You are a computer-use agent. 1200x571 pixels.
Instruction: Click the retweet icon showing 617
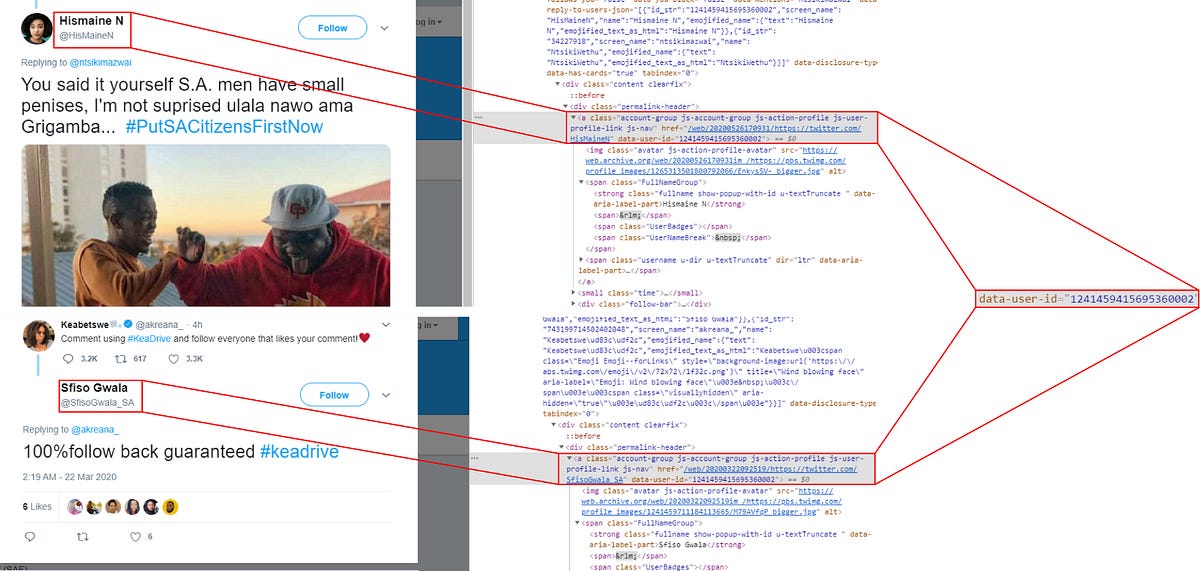[x=122, y=357]
